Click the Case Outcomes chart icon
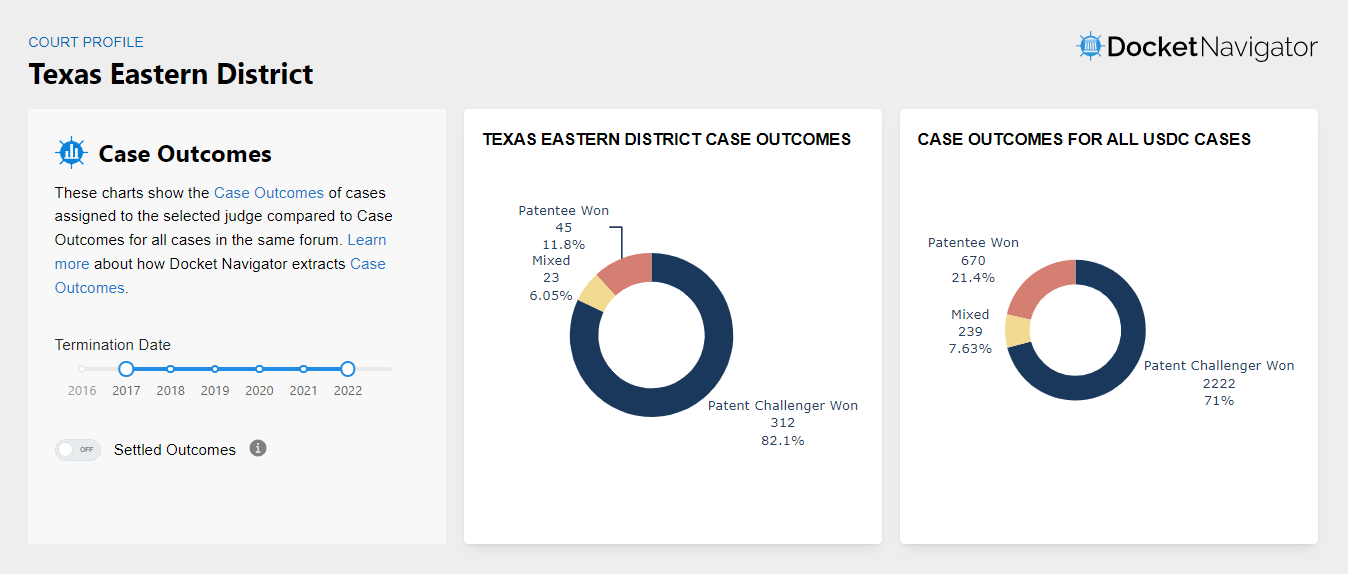The width and height of the screenshot is (1348, 574). 71,153
